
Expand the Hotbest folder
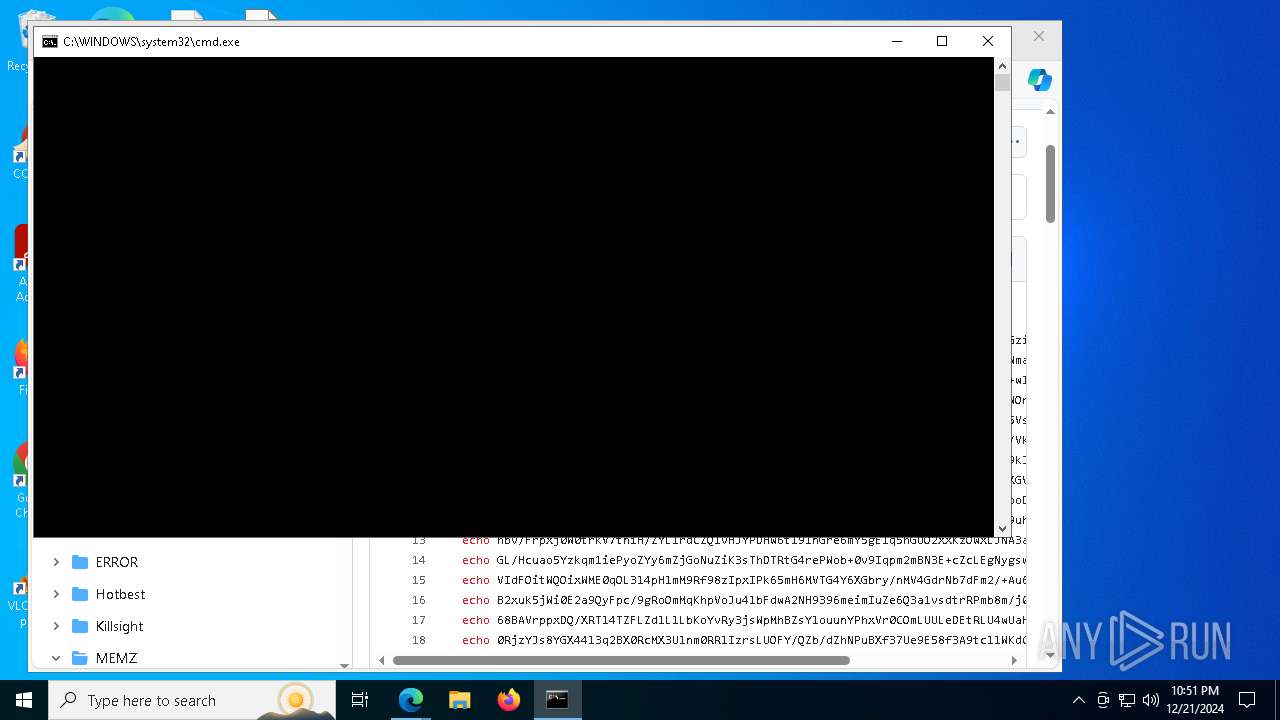point(56,594)
